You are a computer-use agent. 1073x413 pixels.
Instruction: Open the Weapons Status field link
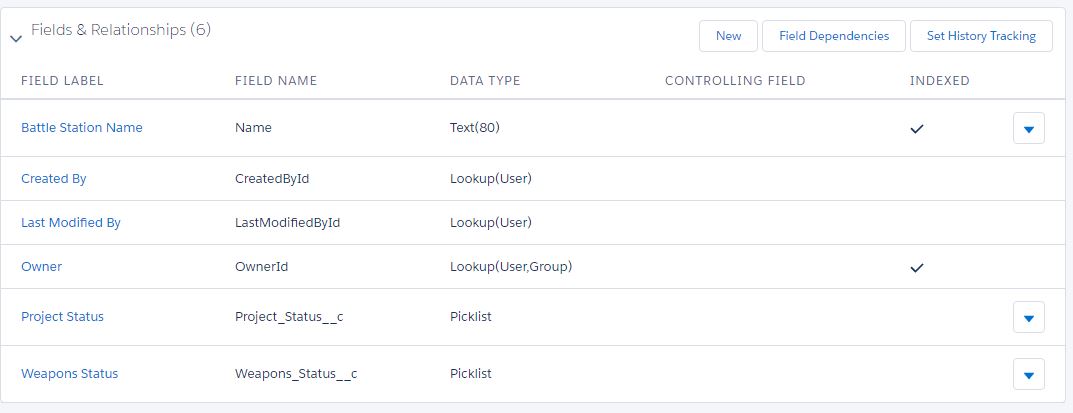69,374
